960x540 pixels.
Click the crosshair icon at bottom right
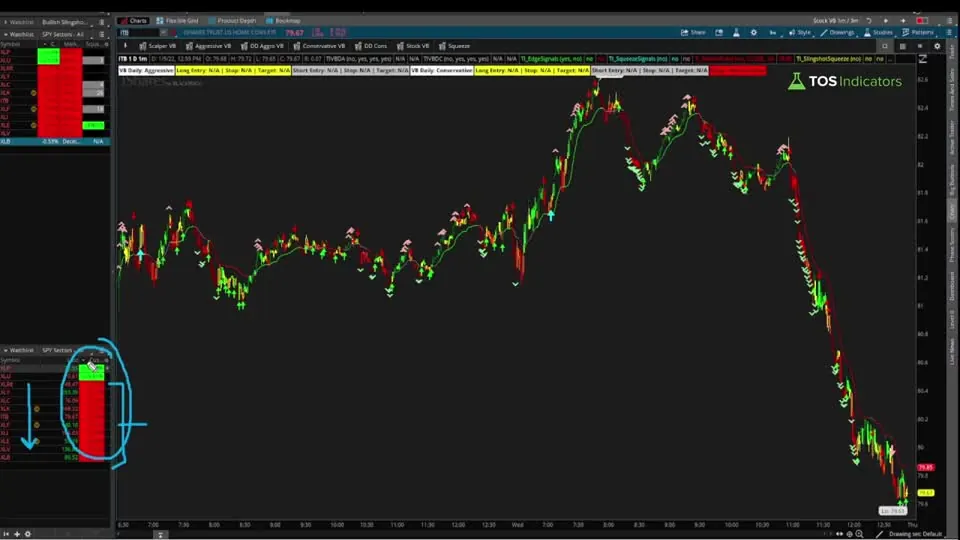[849, 534]
